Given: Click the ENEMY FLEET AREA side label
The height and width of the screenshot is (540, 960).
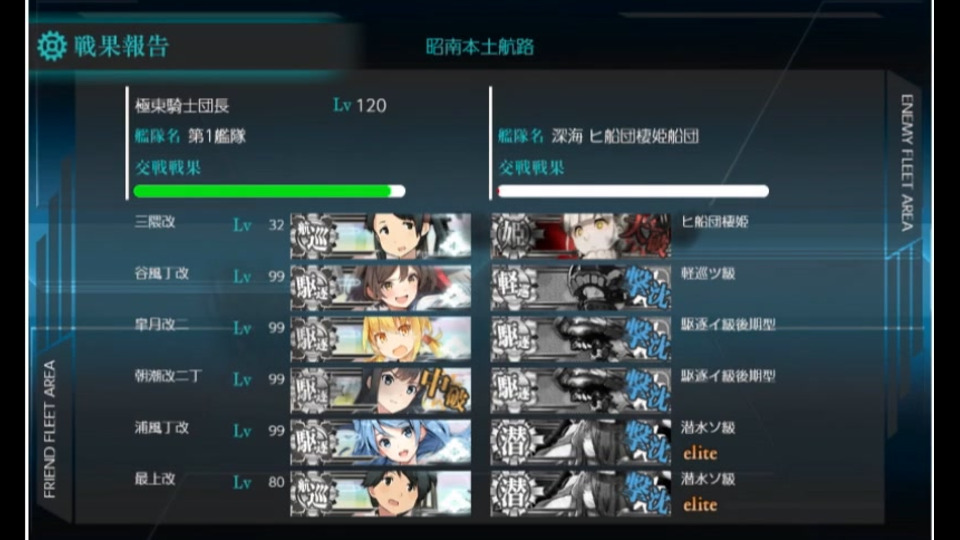Looking at the screenshot, I should tap(907, 162).
